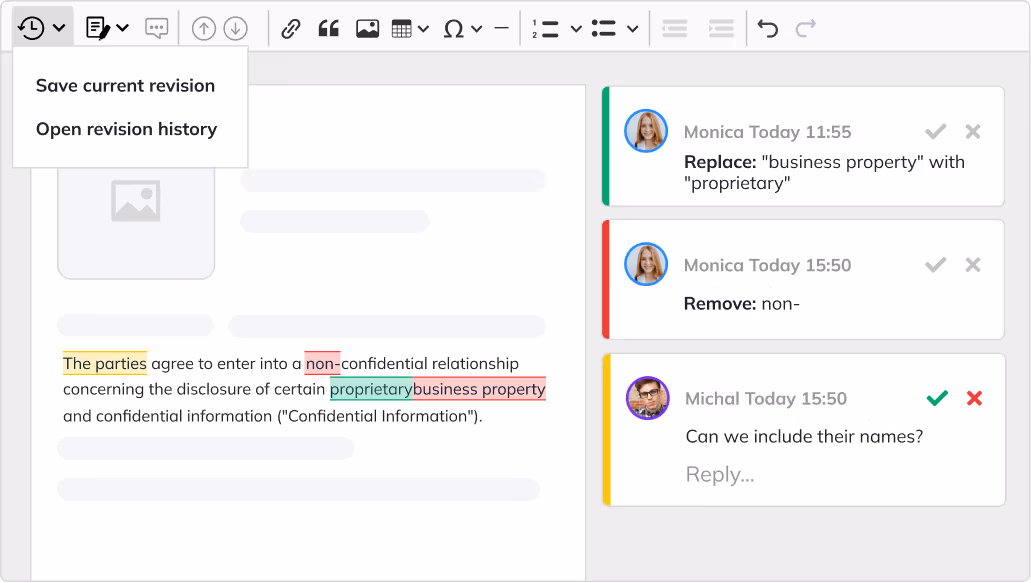Viewport: 1031px width, 583px height.
Task: Click the add comment speech bubble icon
Action: [x=156, y=28]
